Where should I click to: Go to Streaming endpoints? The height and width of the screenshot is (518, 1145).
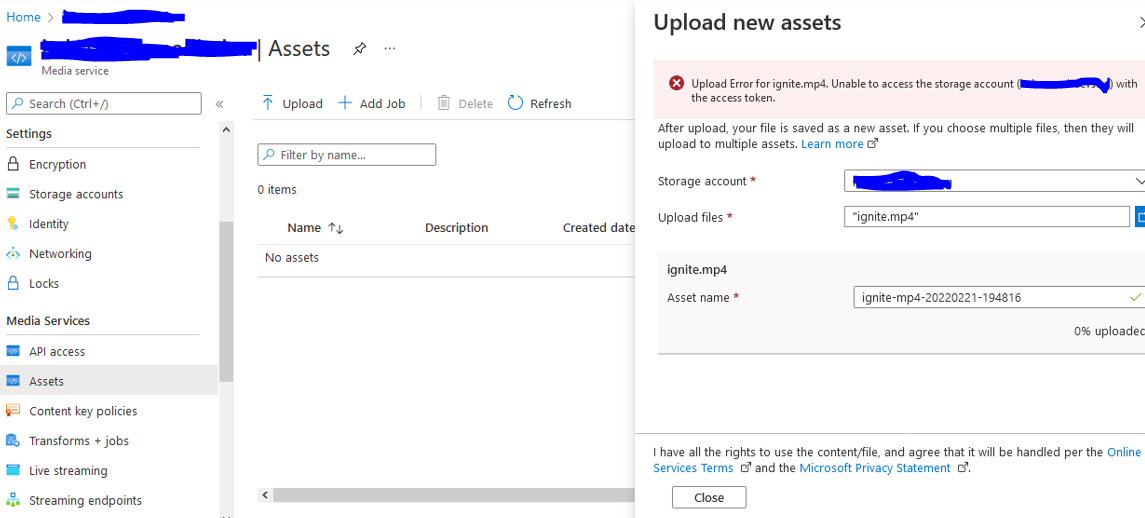pyautogui.click(x=85, y=500)
